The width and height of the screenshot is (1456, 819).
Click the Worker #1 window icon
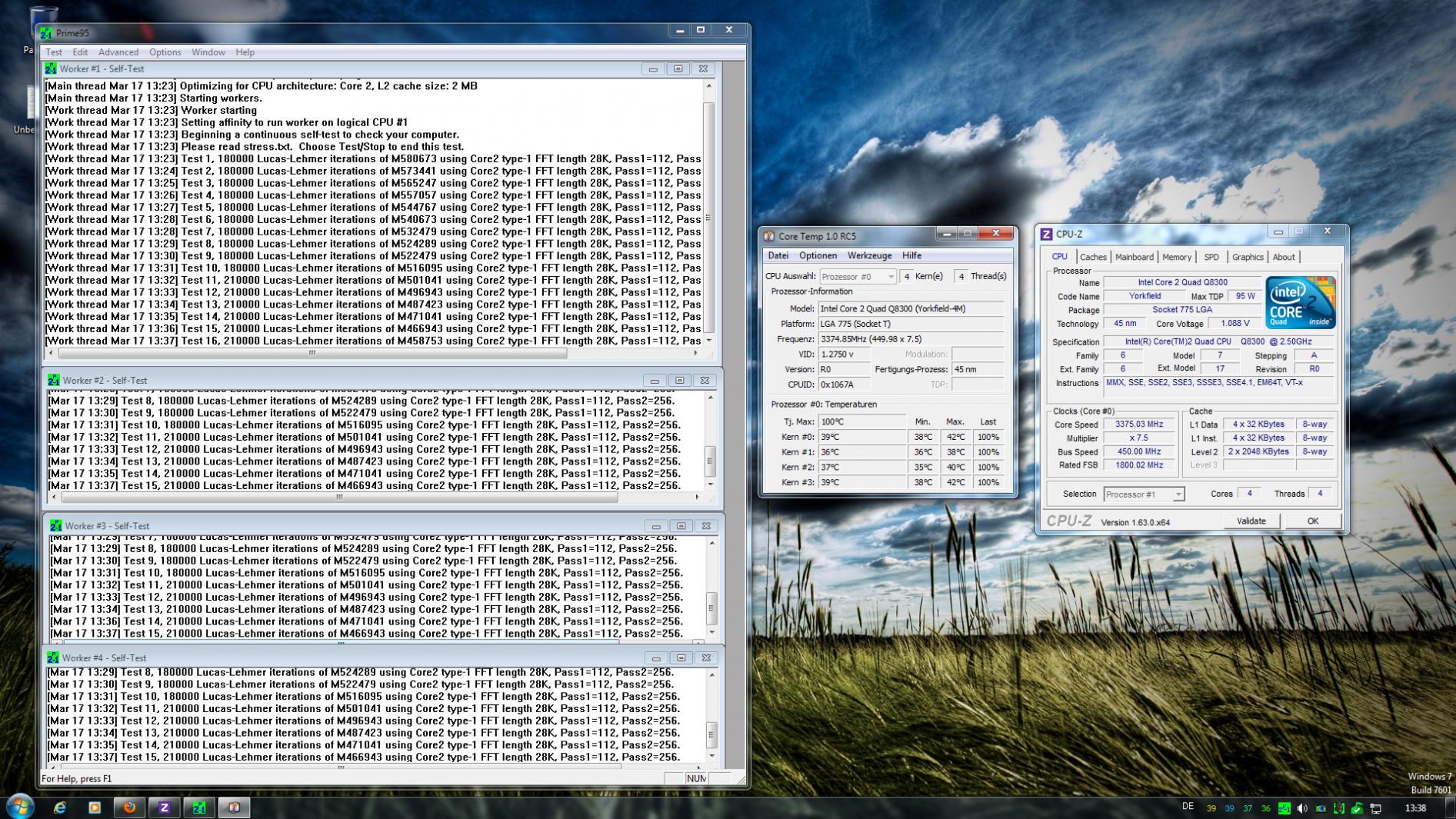coord(51,68)
